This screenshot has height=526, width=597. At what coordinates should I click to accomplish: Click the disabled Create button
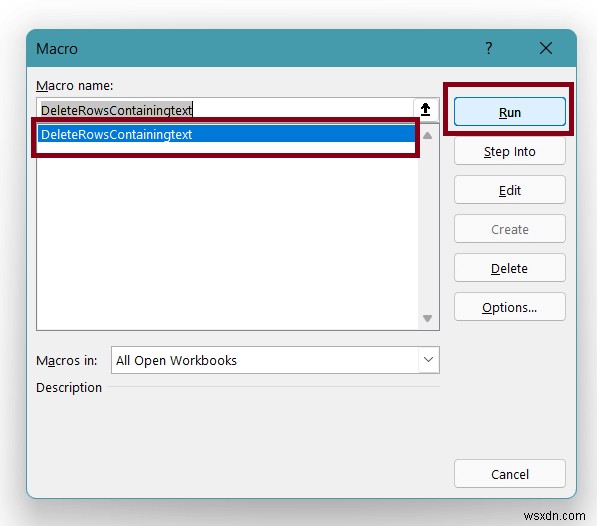pyautogui.click(x=509, y=229)
